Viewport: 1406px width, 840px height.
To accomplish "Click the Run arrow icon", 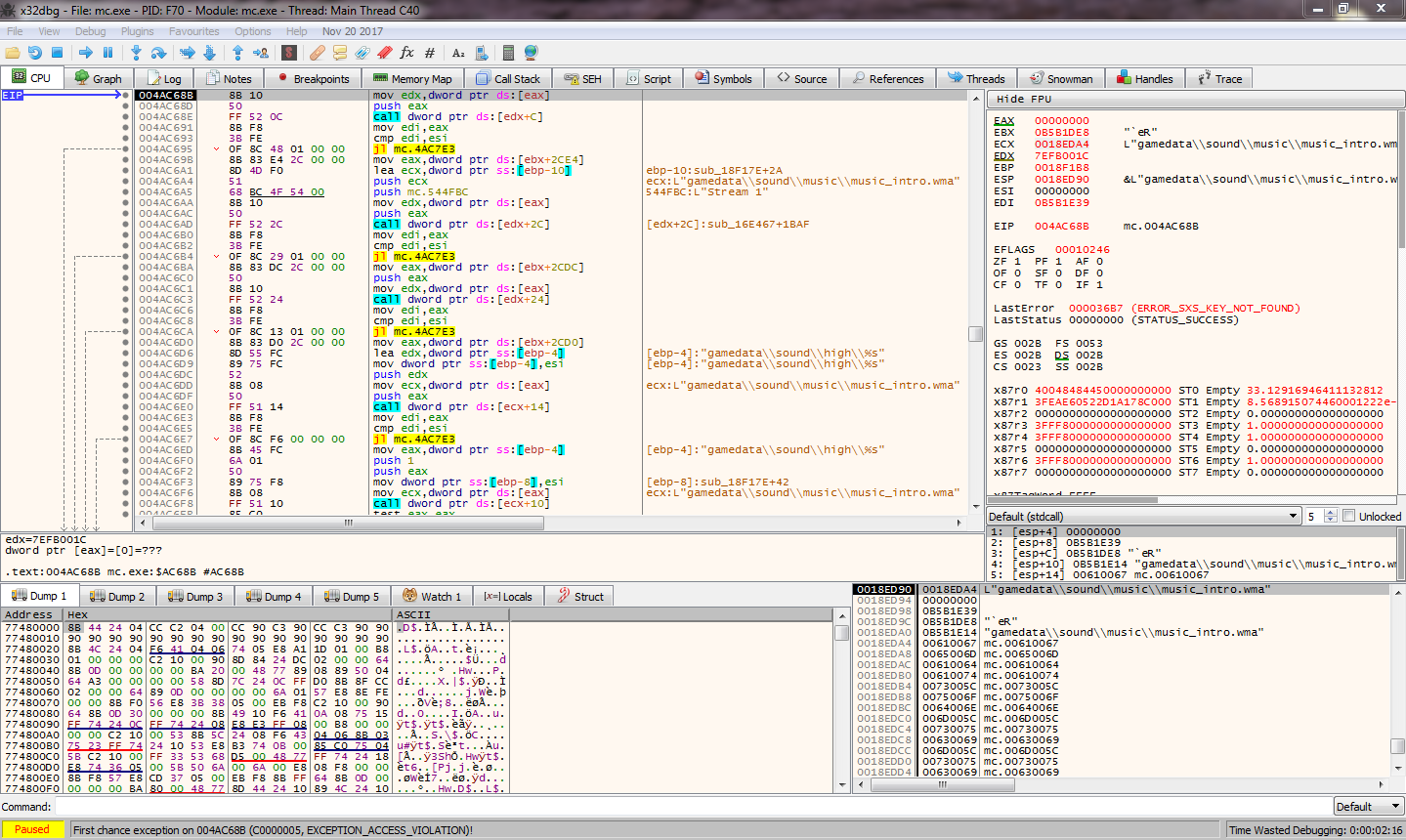I will (85, 53).
